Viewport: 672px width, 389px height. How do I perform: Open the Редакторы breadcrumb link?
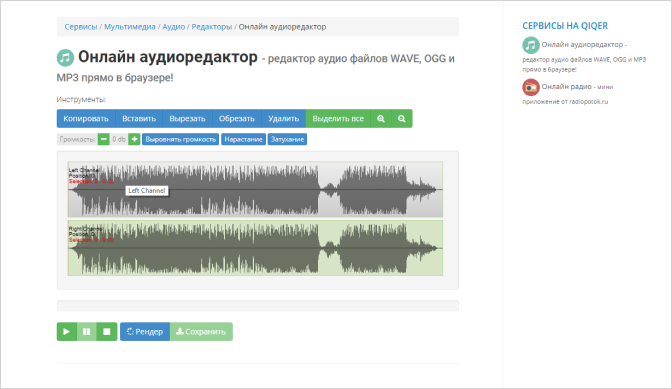pos(211,27)
